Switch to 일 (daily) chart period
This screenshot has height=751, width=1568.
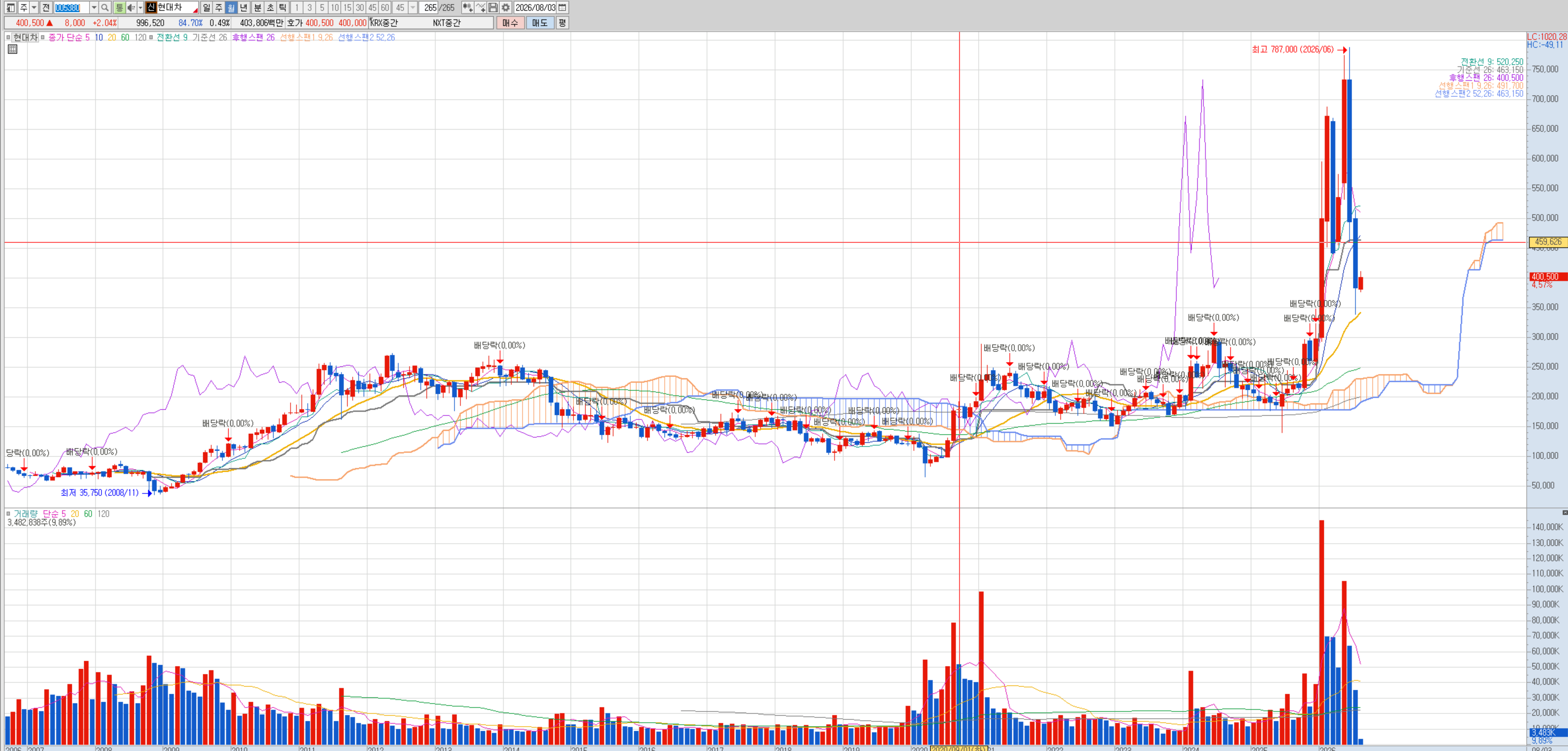coord(206,7)
